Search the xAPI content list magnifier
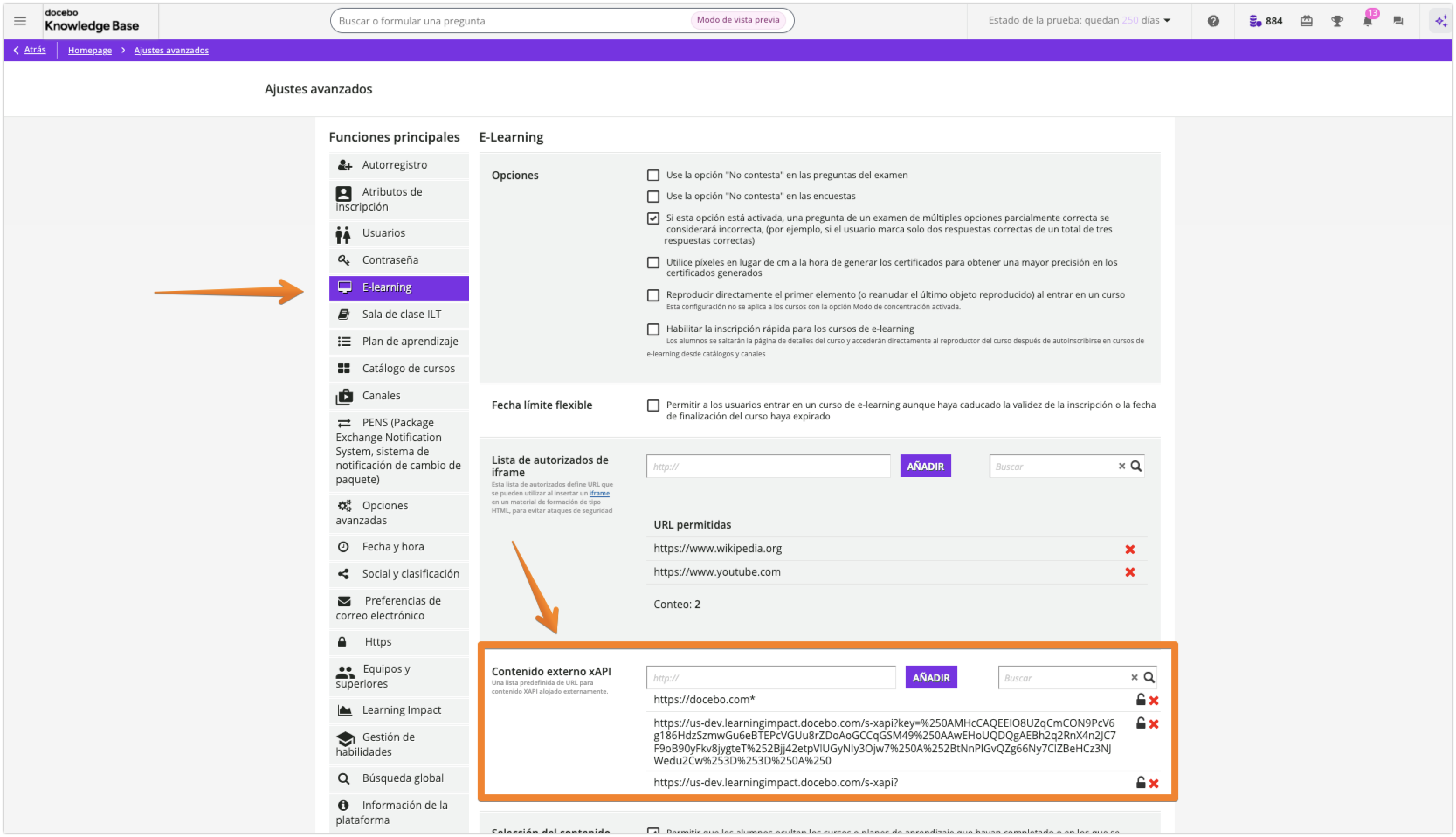 [x=1148, y=678]
